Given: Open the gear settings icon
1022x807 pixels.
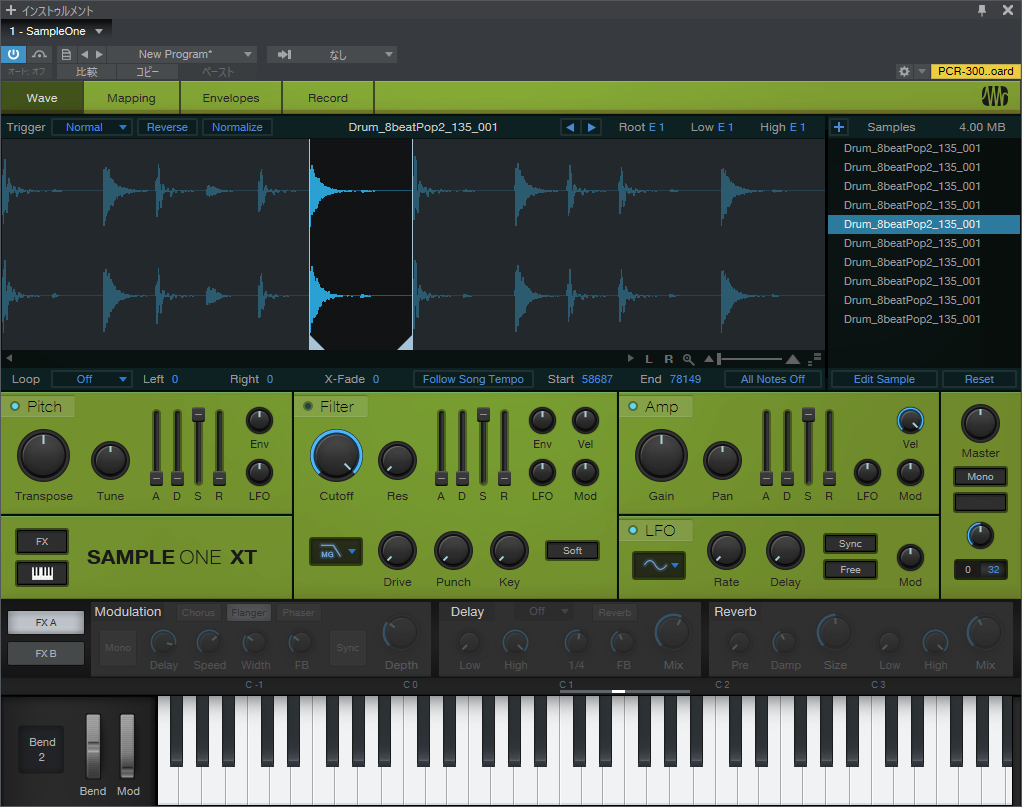Looking at the screenshot, I should pyautogui.click(x=904, y=71).
